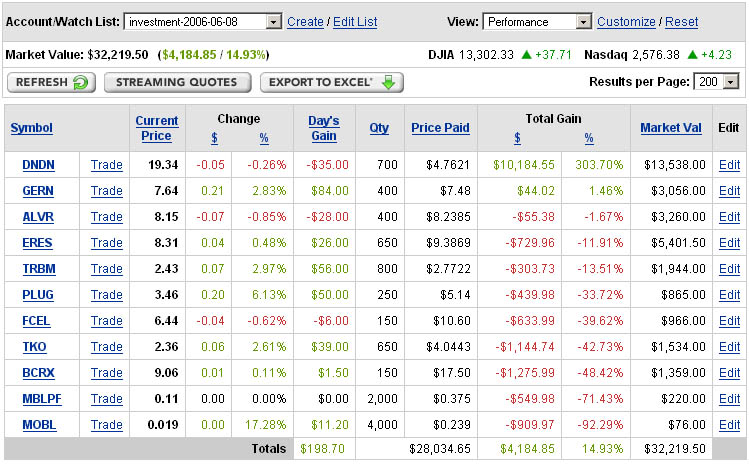Screen dimensions: 749x465
Task: Open the Account/Watch List dropdown
Action: click(x=274, y=22)
